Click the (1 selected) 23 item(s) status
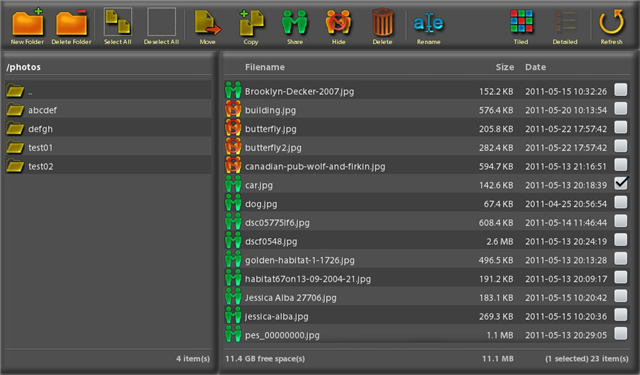Image resolution: width=640 pixels, height=375 pixels. pyautogui.click(x=587, y=359)
